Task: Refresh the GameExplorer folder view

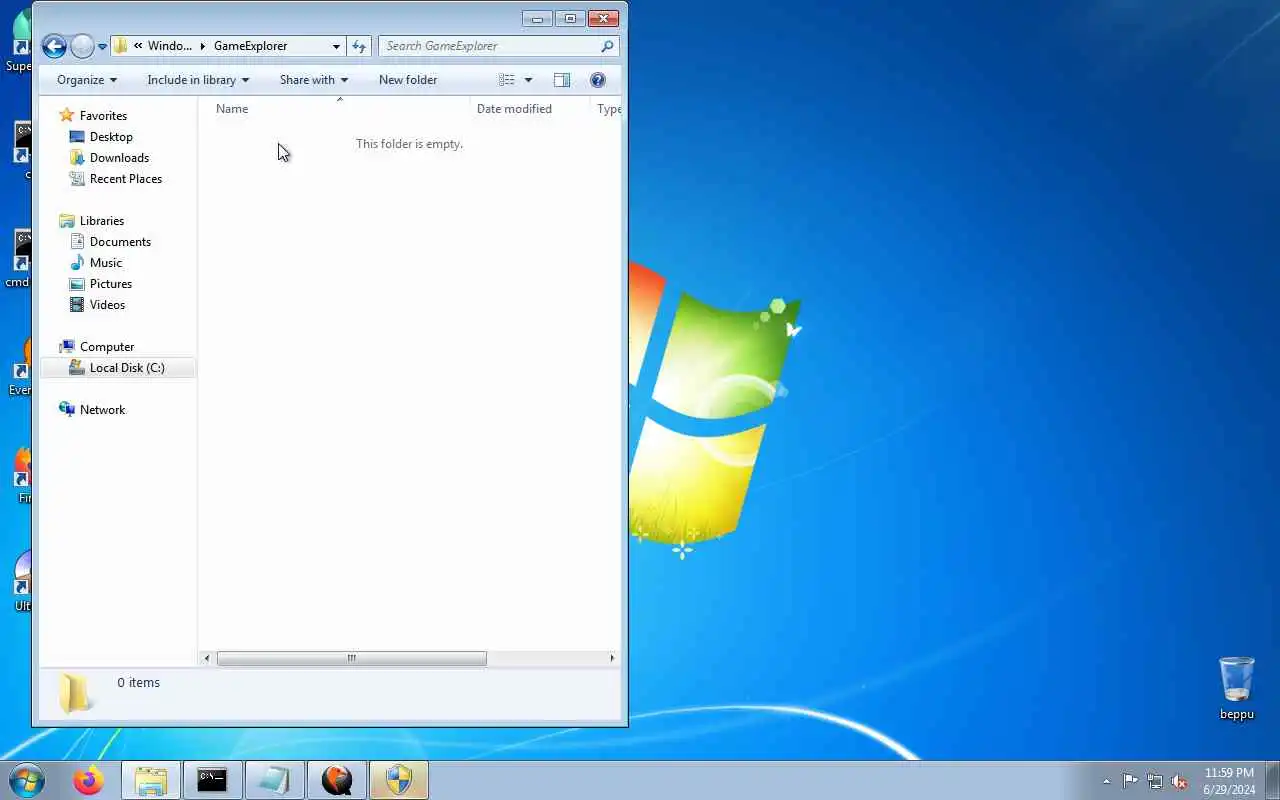Action: tap(360, 46)
